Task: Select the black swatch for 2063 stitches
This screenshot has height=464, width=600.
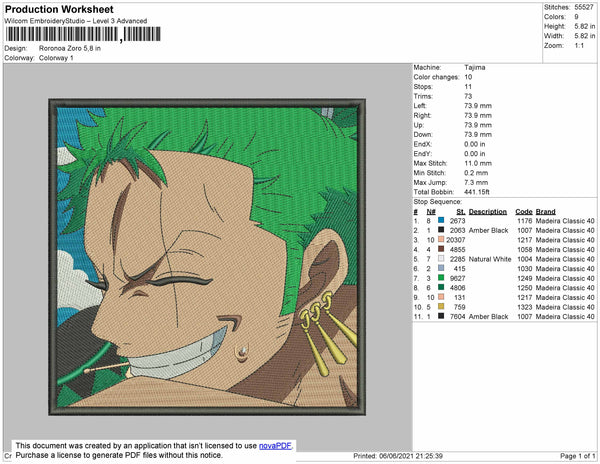Action: (441, 230)
